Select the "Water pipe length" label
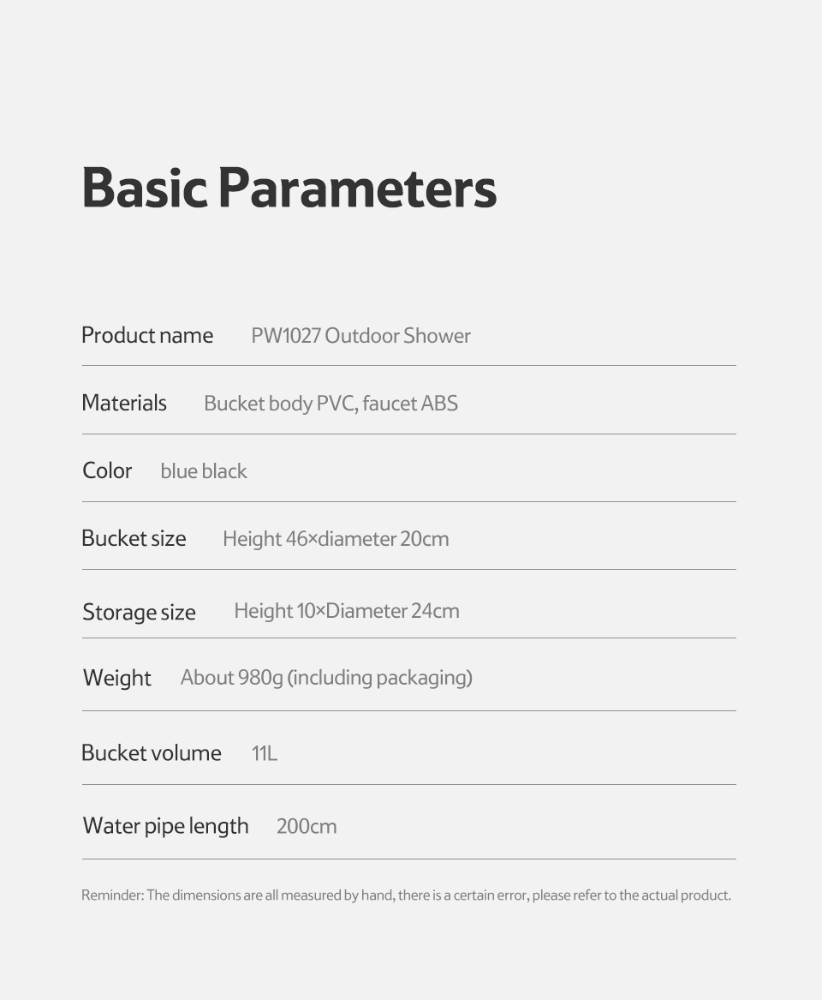Image resolution: width=822 pixels, height=1000 pixels. point(165,826)
